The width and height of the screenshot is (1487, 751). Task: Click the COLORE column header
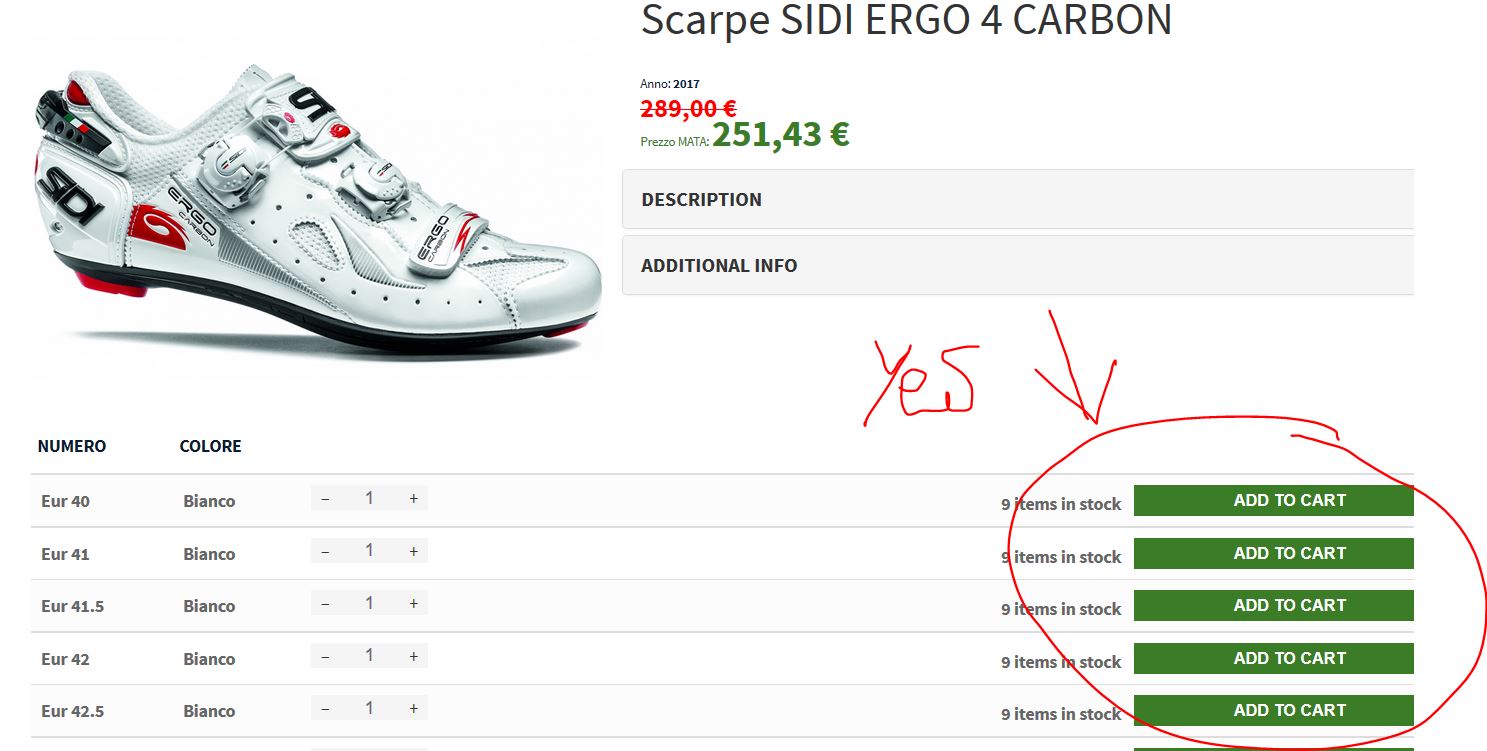click(x=211, y=446)
